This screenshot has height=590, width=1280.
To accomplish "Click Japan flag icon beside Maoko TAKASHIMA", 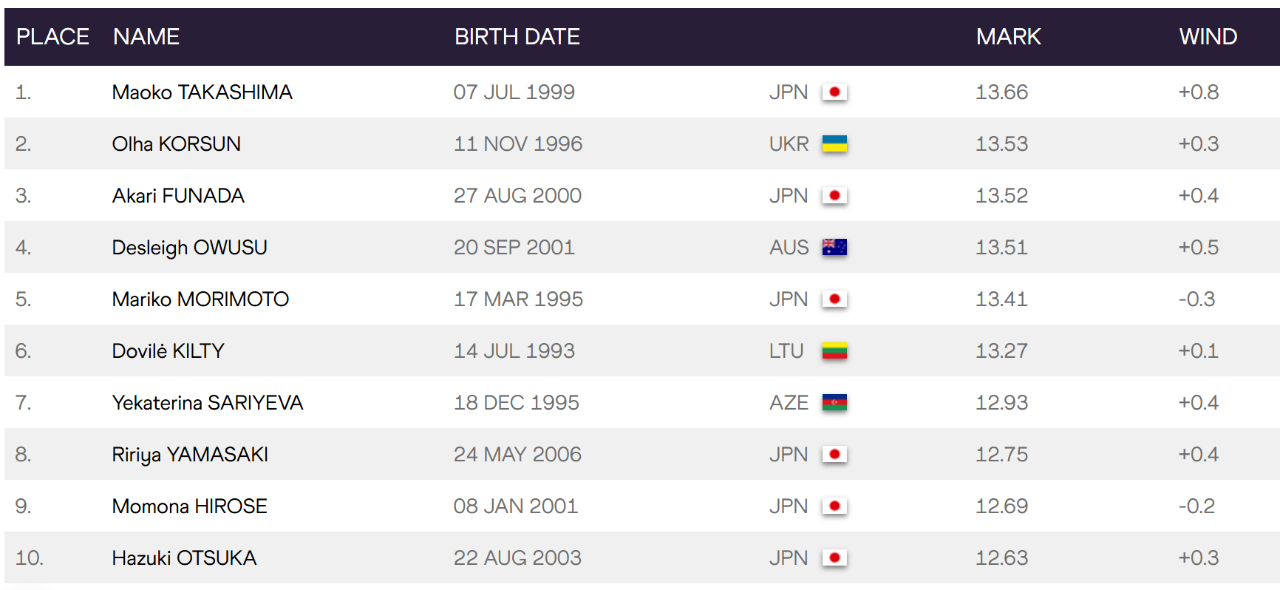I will coord(834,93).
